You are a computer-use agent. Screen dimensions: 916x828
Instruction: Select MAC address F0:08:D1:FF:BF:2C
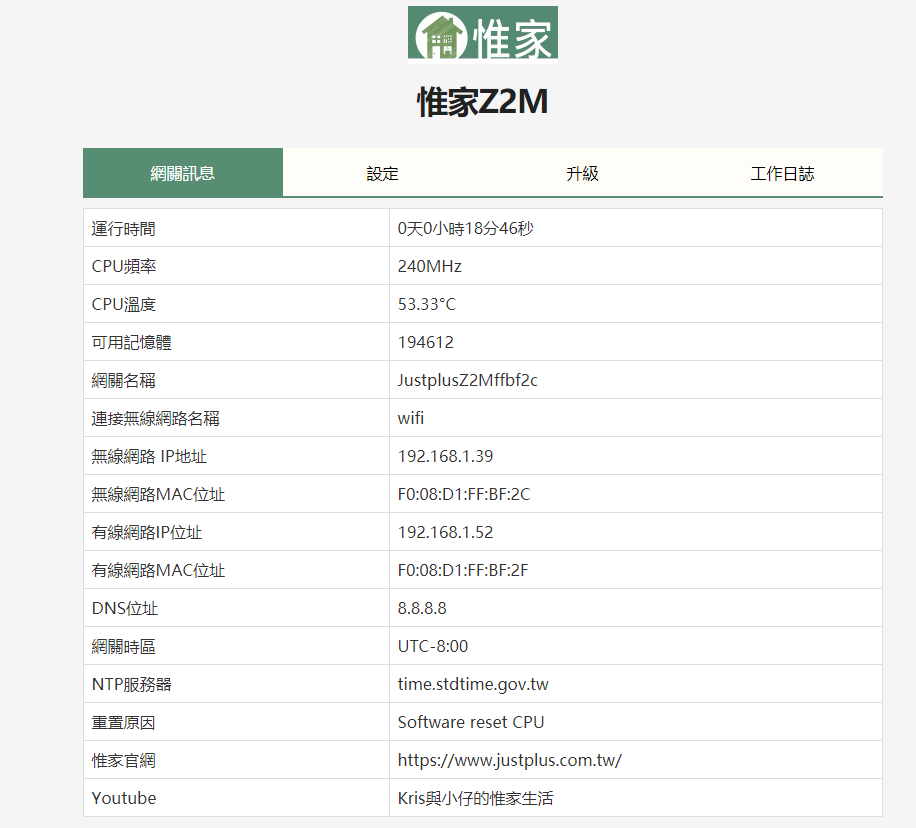click(x=464, y=494)
